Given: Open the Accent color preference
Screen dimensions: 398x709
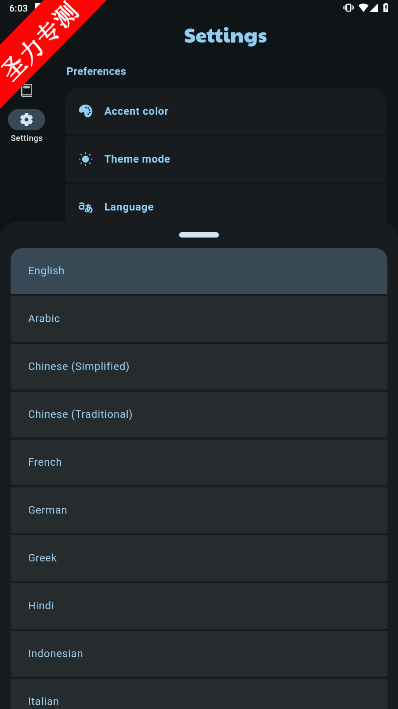Looking at the screenshot, I should (x=225, y=111).
